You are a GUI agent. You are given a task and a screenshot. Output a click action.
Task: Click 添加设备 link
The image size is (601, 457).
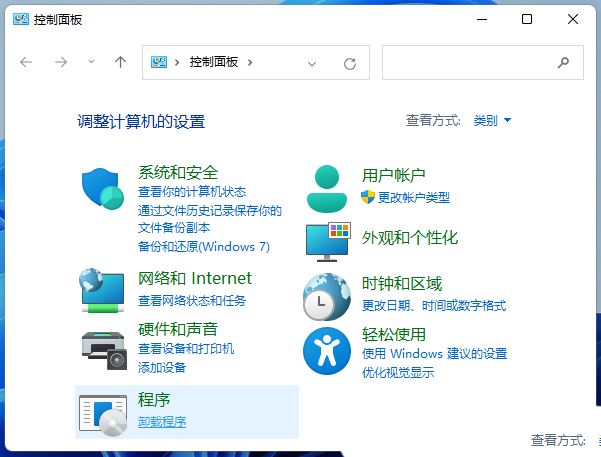[x=162, y=367]
